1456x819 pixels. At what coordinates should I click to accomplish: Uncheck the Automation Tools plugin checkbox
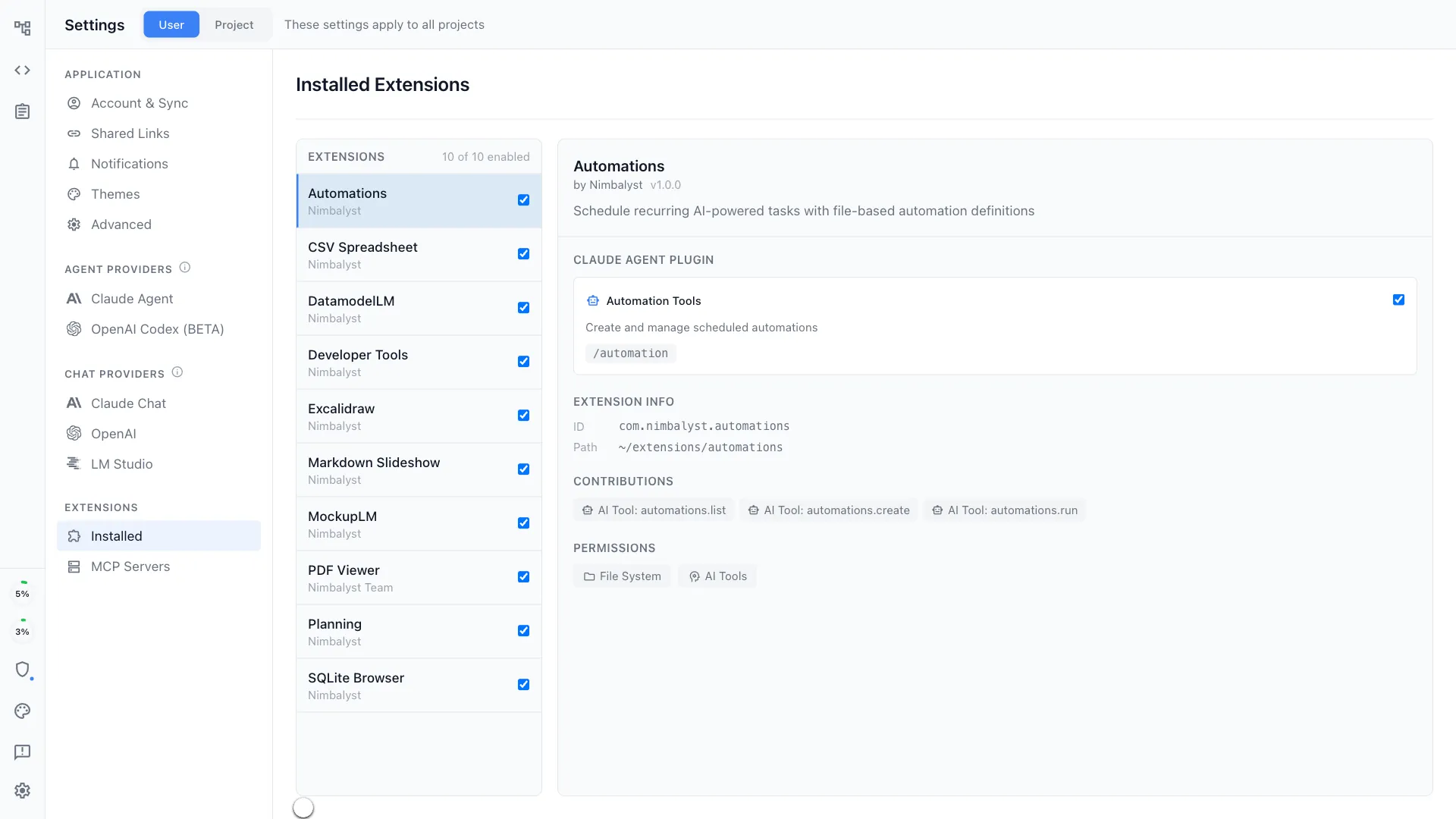pyautogui.click(x=1399, y=300)
